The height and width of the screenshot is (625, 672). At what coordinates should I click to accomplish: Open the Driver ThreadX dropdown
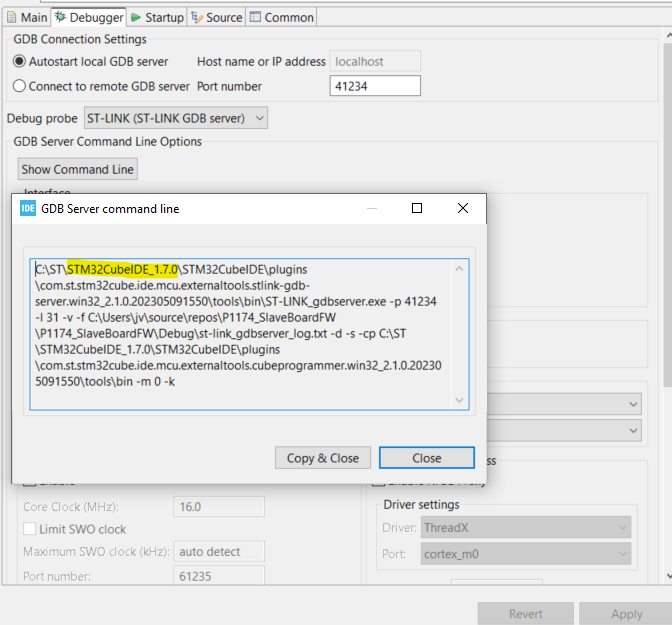(526, 527)
